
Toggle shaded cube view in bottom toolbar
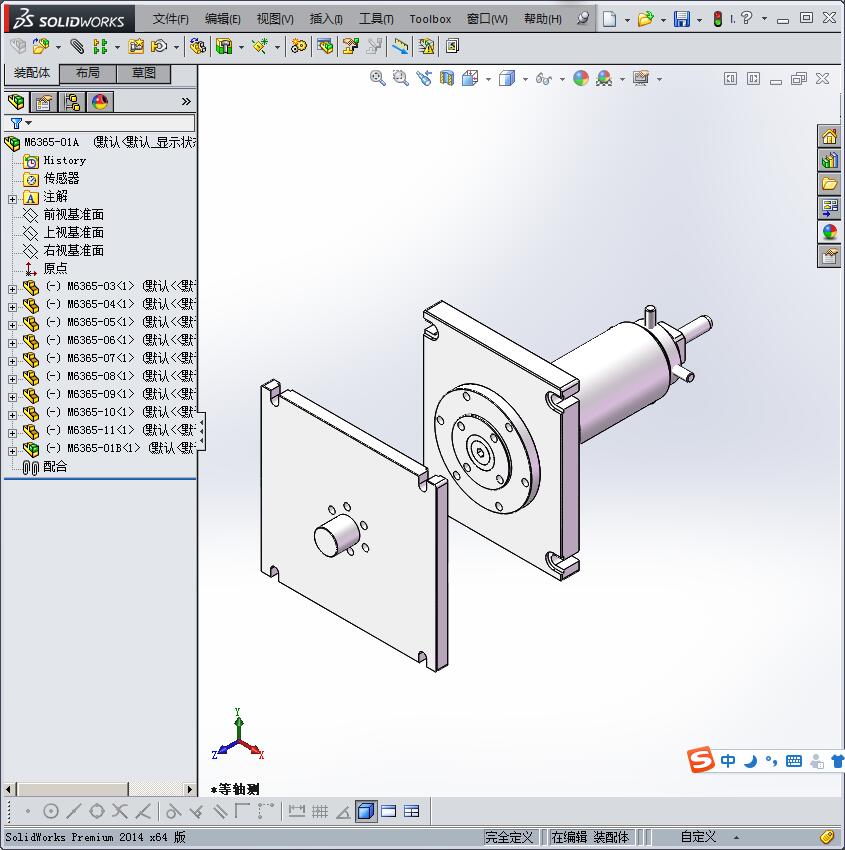click(x=366, y=811)
